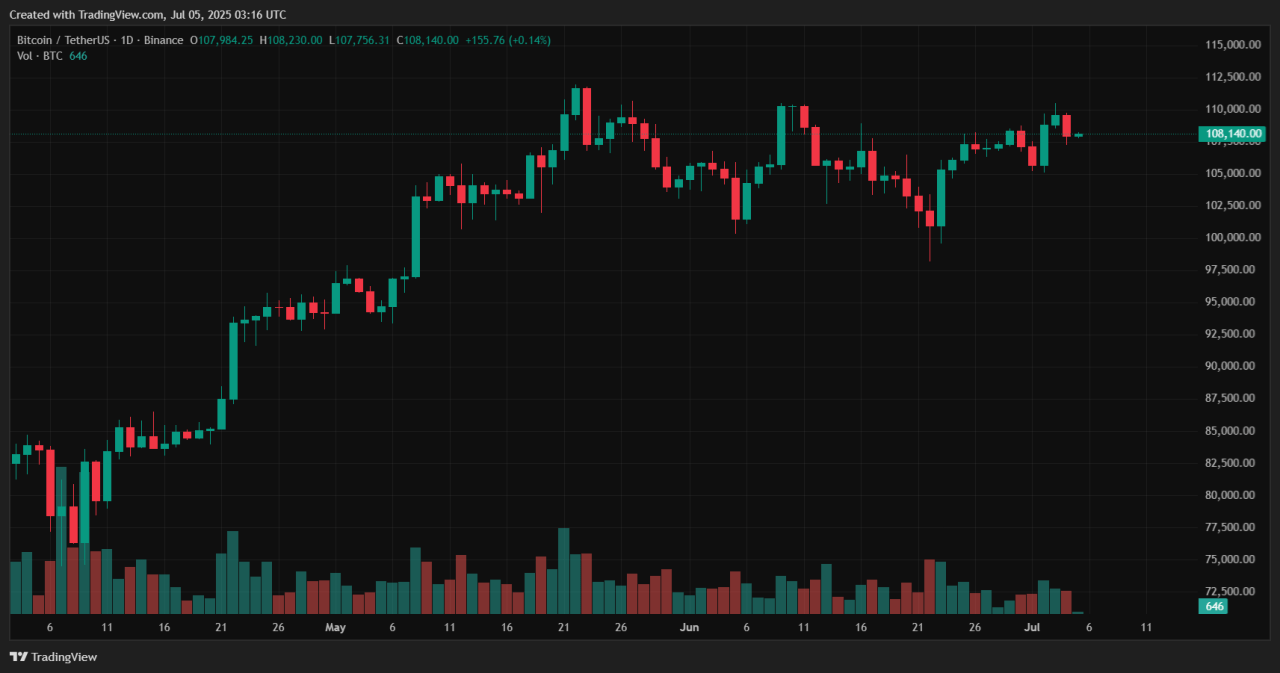The height and width of the screenshot is (673, 1280).
Task: Click the opening price value O107,984.25 in header
Action: click(x=221, y=40)
